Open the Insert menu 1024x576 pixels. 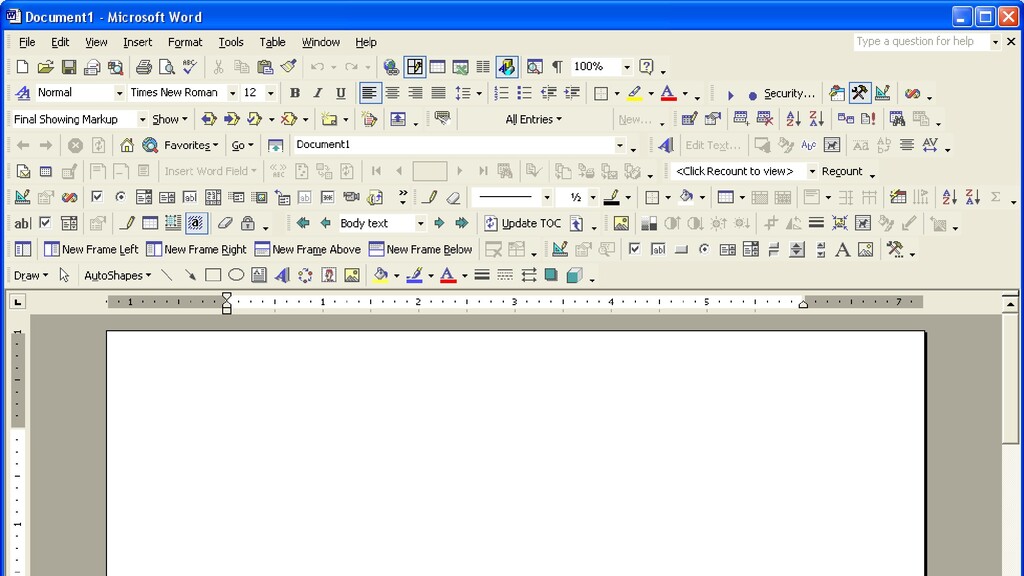(x=137, y=42)
